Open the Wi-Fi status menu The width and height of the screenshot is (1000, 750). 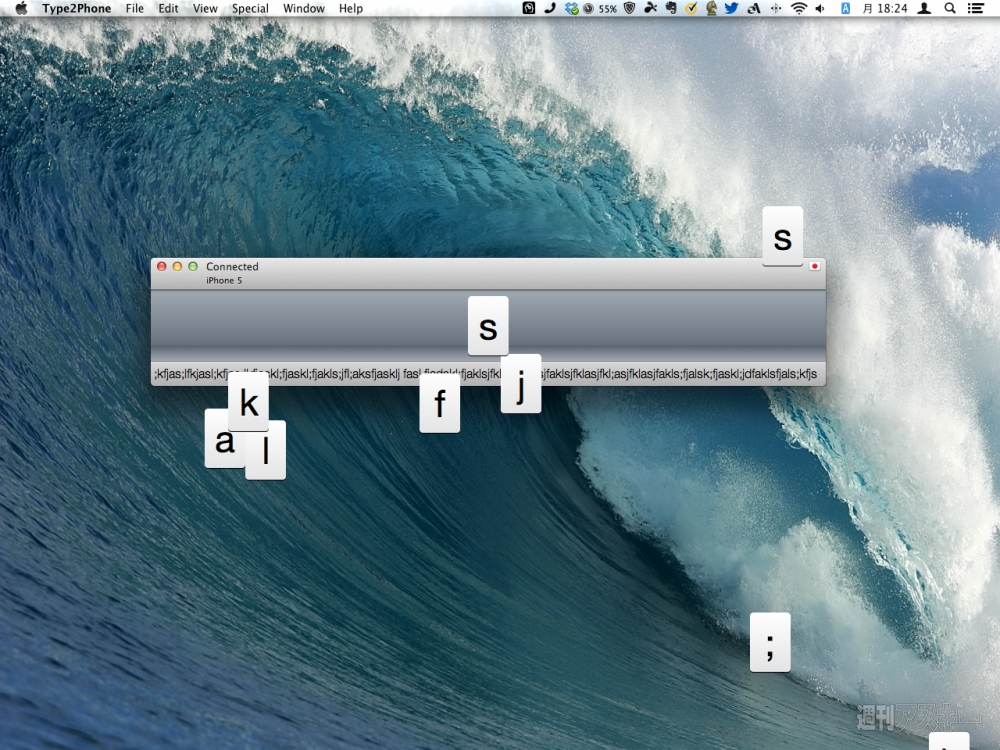pyautogui.click(x=798, y=8)
